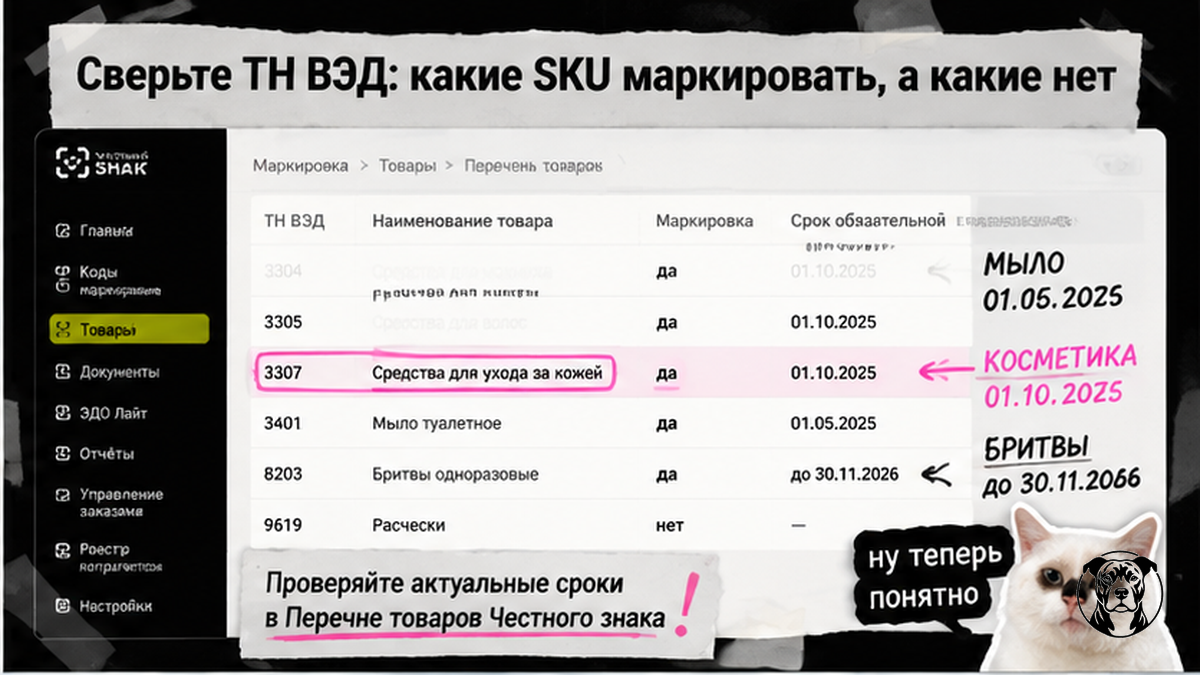Click the Мыло туалетное cell
The image size is (1200, 675).
(436, 423)
